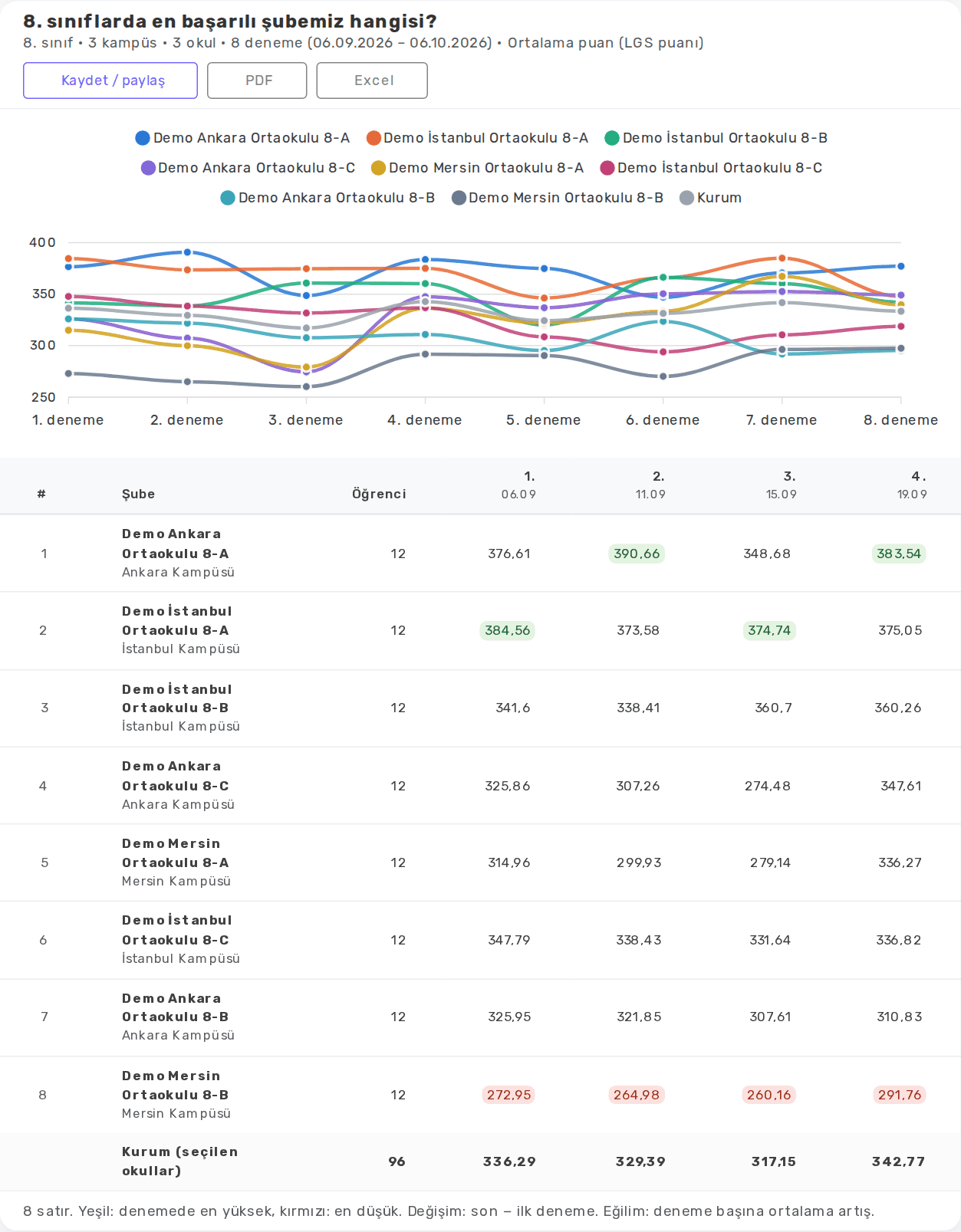This screenshot has width=961, height=1232.
Task: Select the # column header
Action: [41, 494]
